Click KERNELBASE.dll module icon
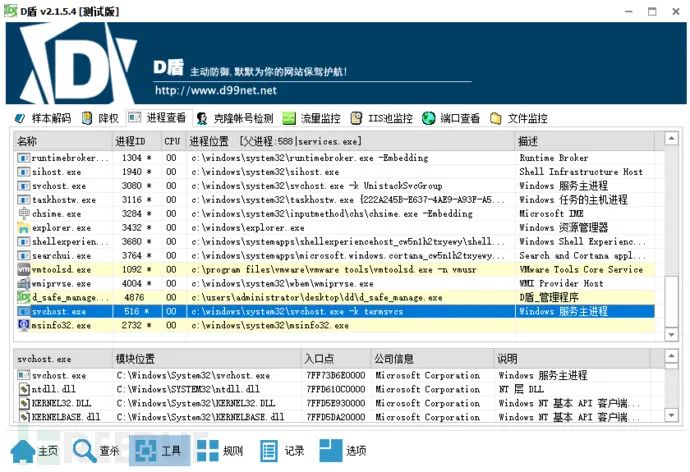690x472 pixels. (x=24, y=417)
